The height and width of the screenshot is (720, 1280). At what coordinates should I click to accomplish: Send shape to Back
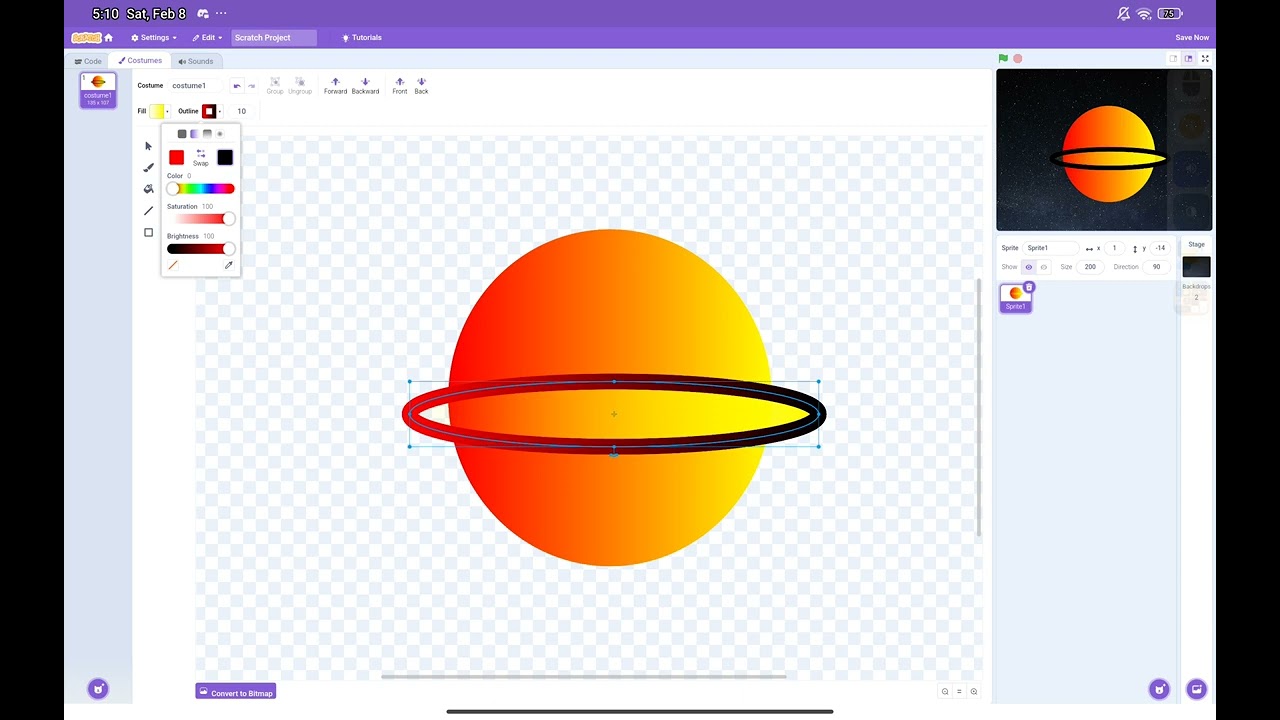[x=421, y=86]
